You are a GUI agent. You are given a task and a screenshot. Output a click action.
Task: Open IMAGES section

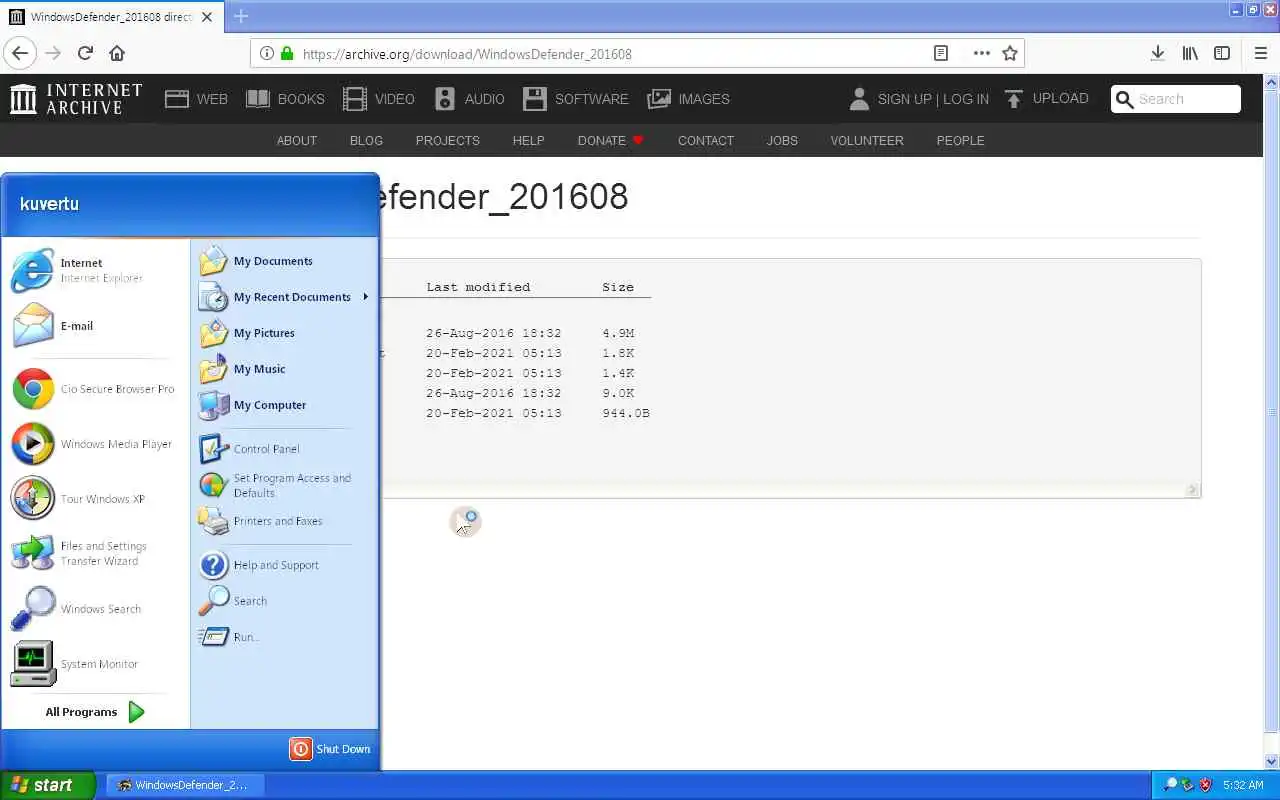[x=688, y=99]
